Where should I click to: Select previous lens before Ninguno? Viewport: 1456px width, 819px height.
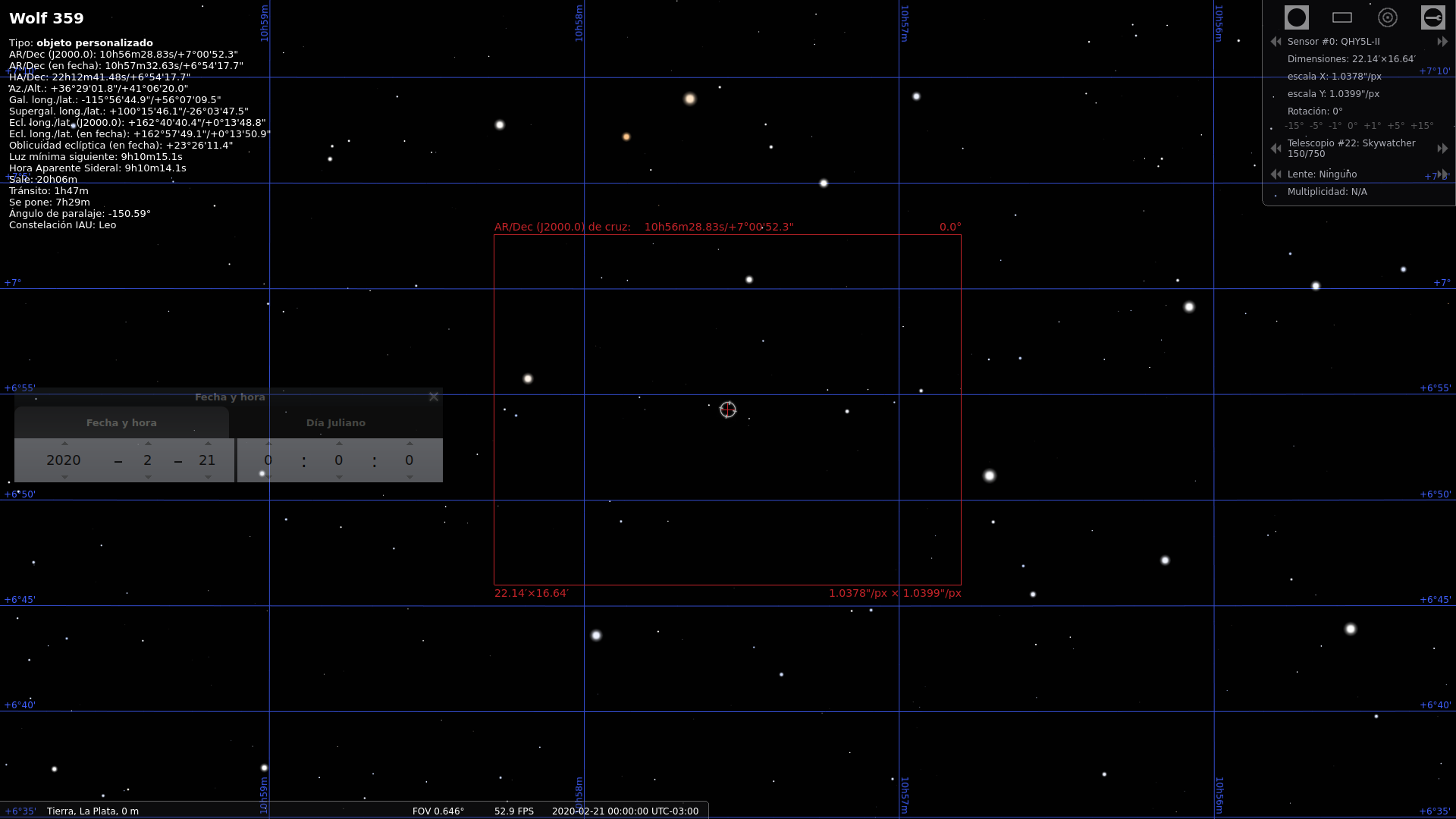click(1276, 174)
